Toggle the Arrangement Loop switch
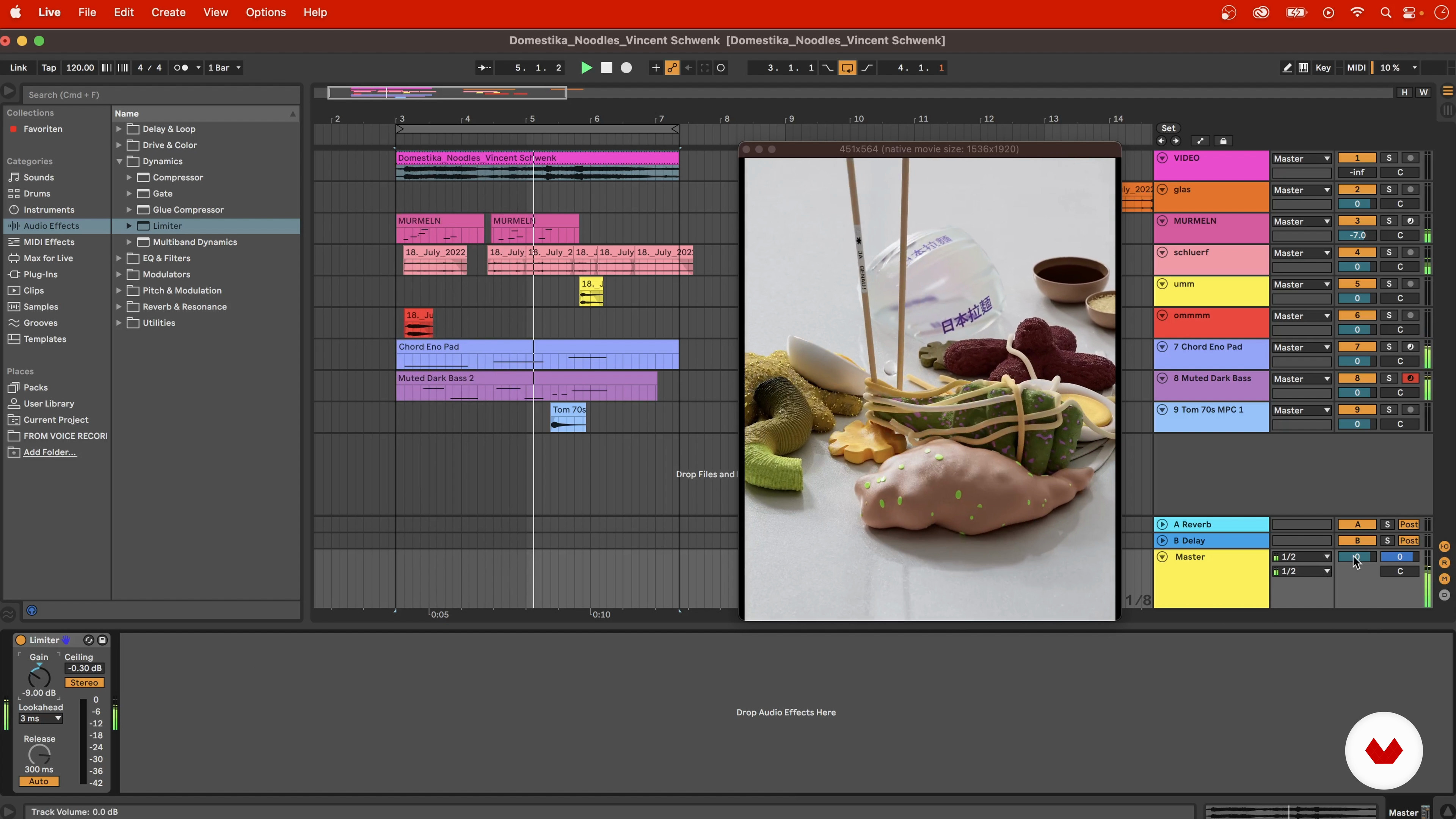This screenshot has height=819, width=1456. click(x=847, y=68)
